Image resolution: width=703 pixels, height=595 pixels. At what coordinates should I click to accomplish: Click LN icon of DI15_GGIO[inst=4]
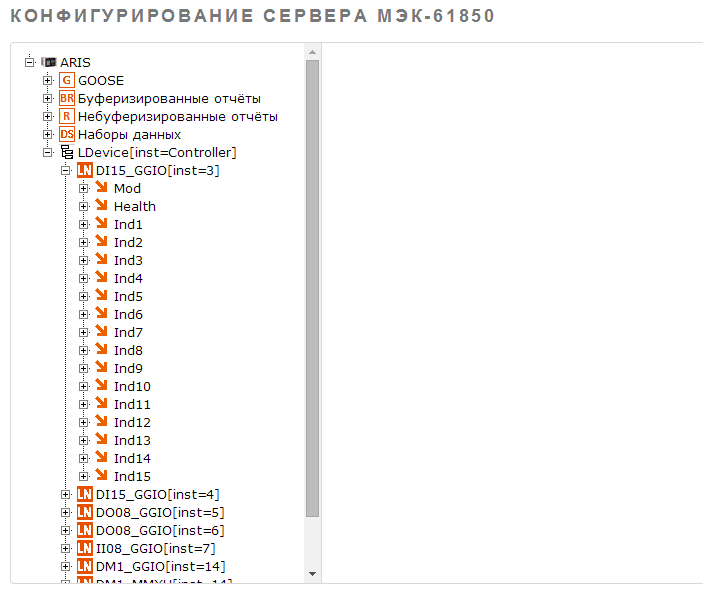click(85, 494)
